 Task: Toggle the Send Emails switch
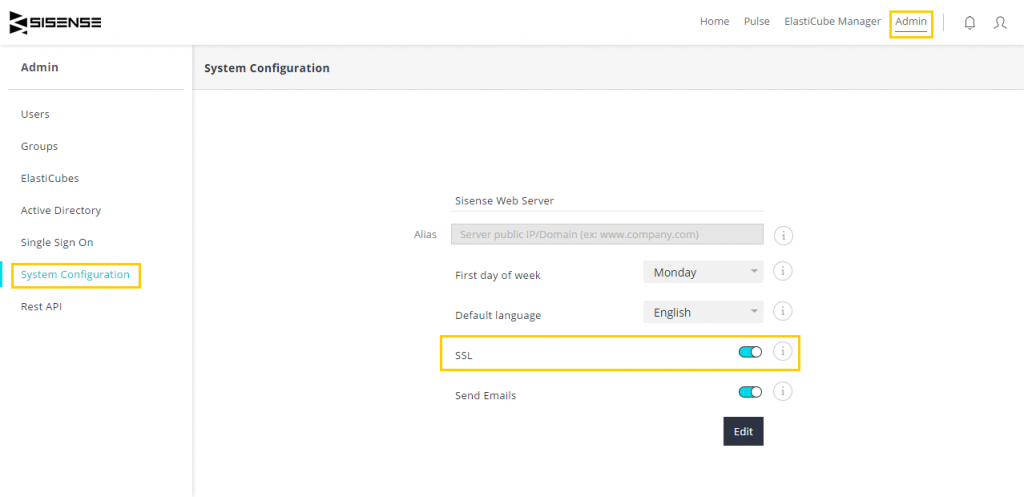750,392
